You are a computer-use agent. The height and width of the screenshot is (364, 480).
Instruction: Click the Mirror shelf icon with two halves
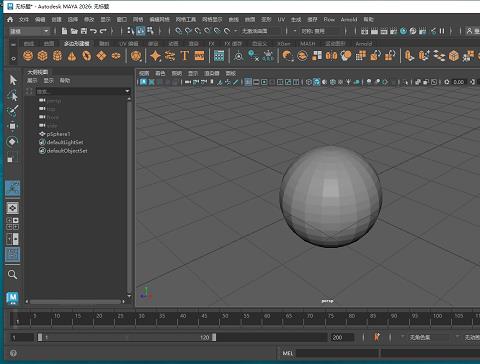pyautogui.click(x=331, y=56)
